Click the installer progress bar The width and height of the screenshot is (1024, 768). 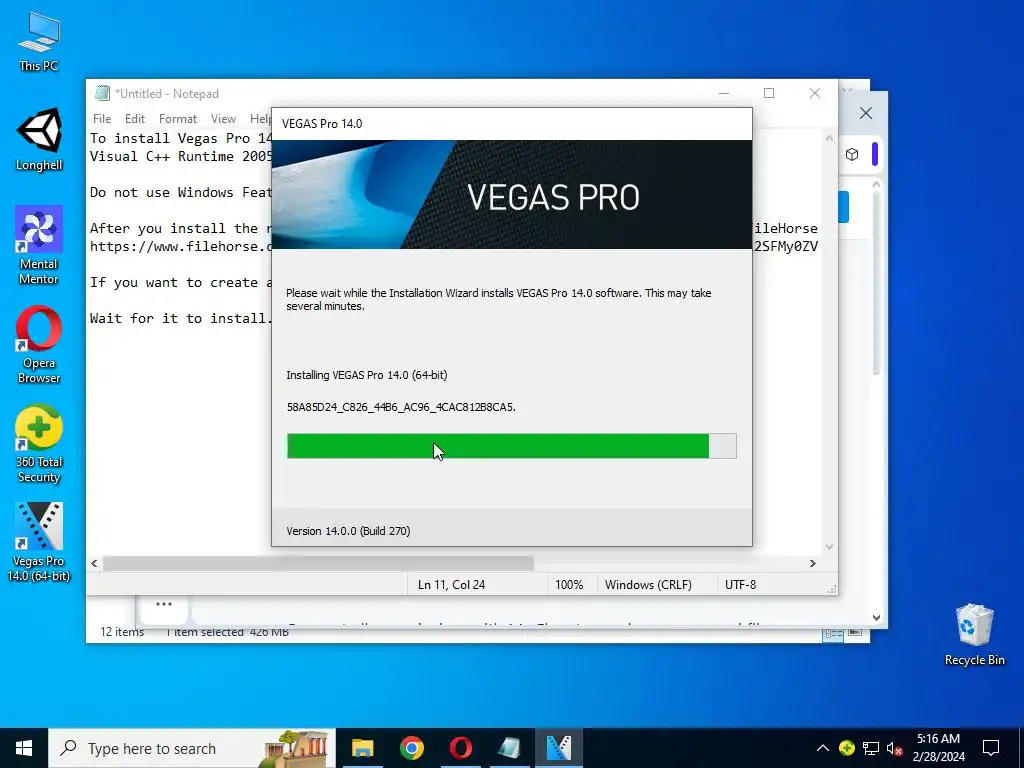point(511,446)
